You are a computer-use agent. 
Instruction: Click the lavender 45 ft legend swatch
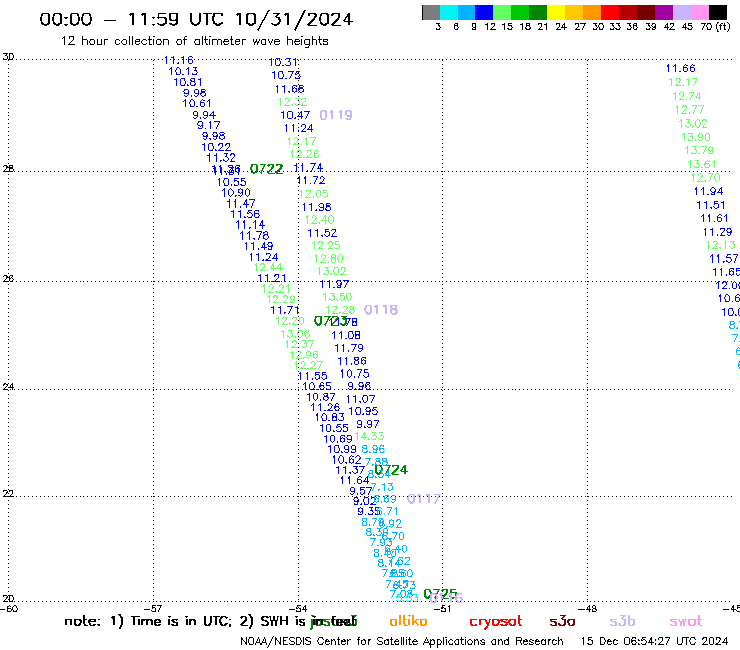click(x=681, y=13)
